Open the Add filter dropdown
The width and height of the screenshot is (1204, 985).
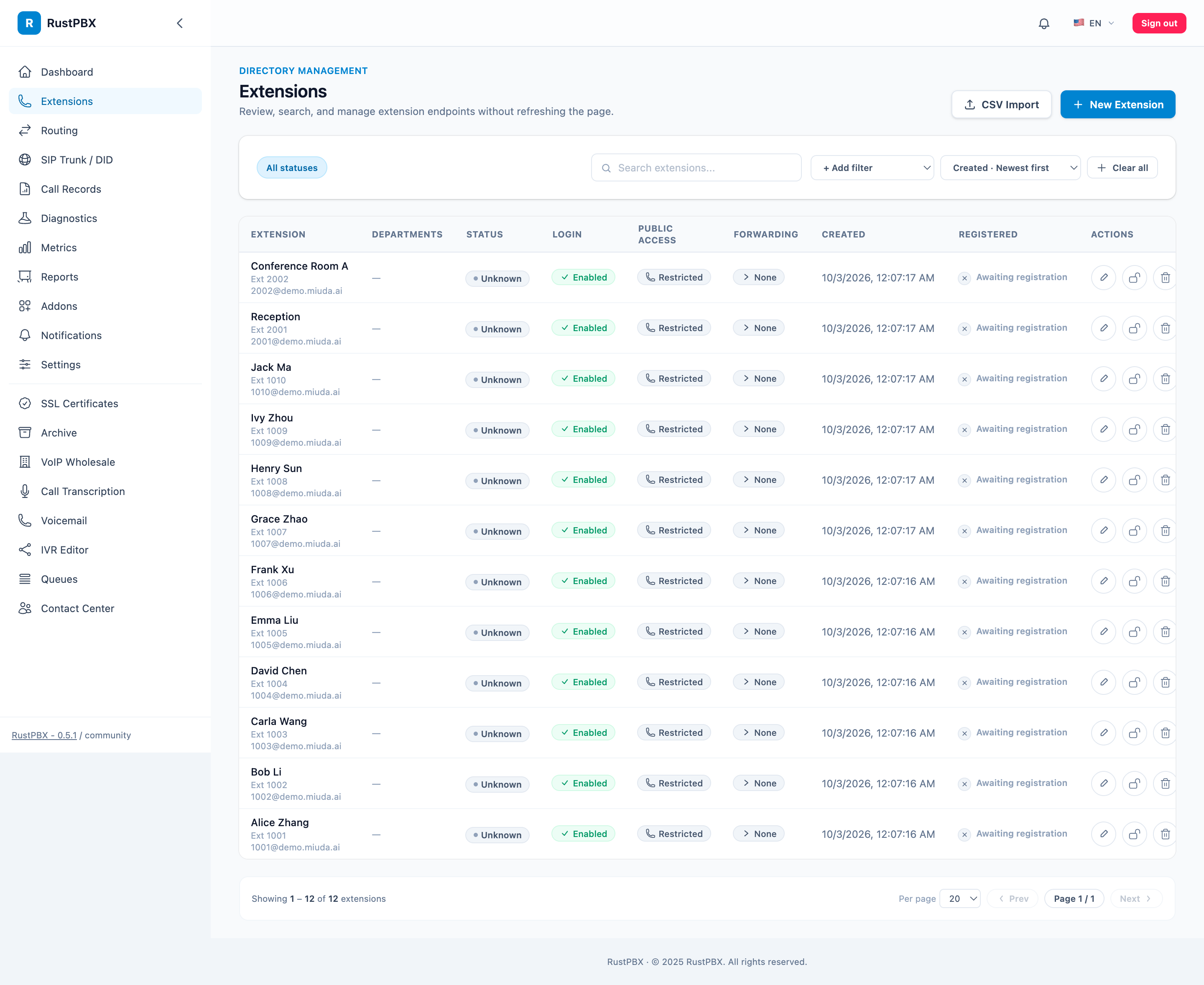pyautogui.click(x=872, y=168)
